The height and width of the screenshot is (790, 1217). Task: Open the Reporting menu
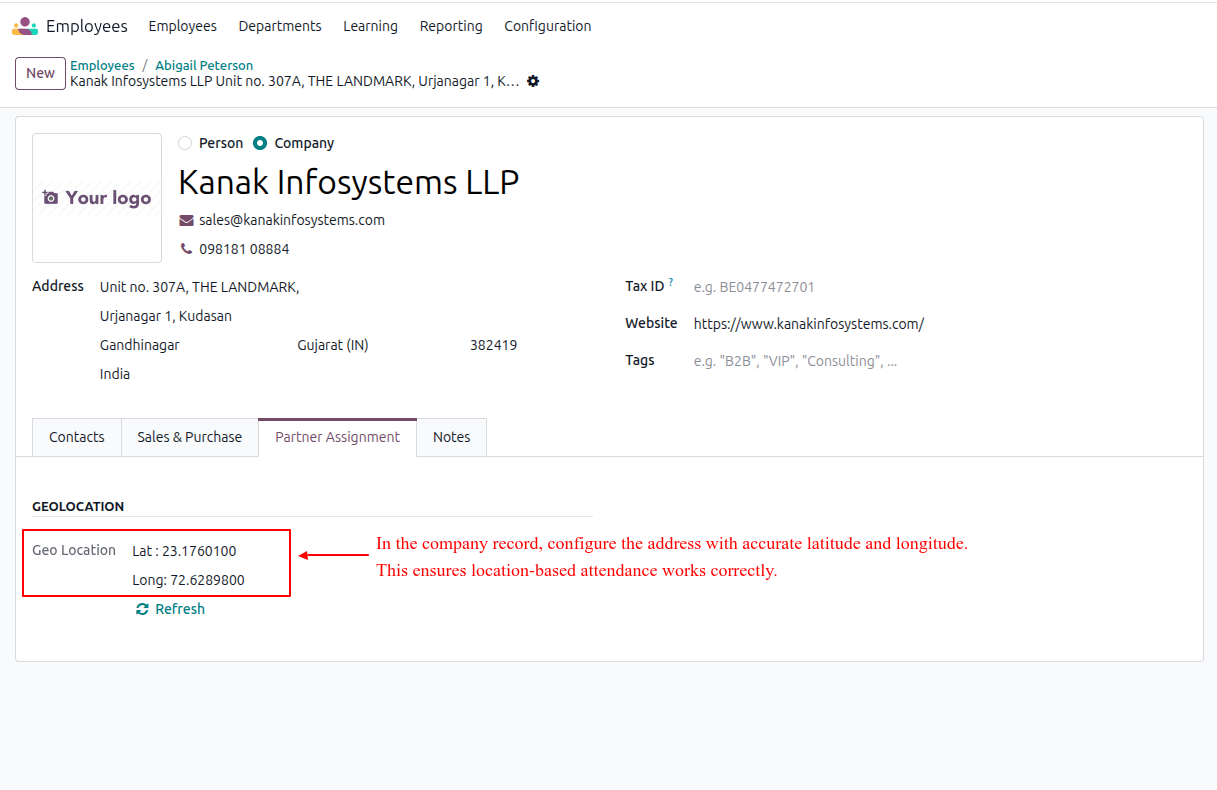click(x=451, y=26)
